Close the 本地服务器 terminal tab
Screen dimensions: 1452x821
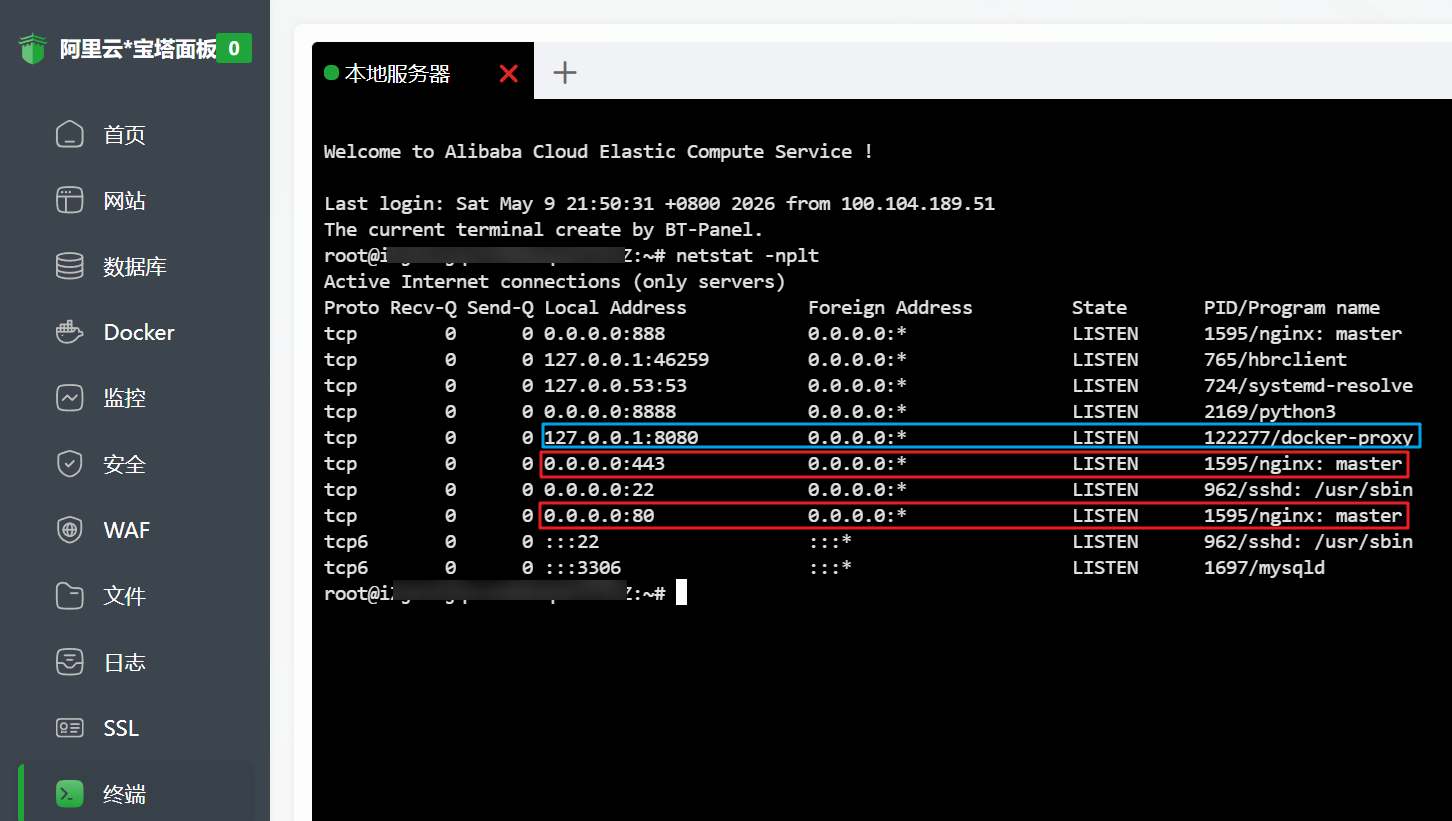coord(508,73)
